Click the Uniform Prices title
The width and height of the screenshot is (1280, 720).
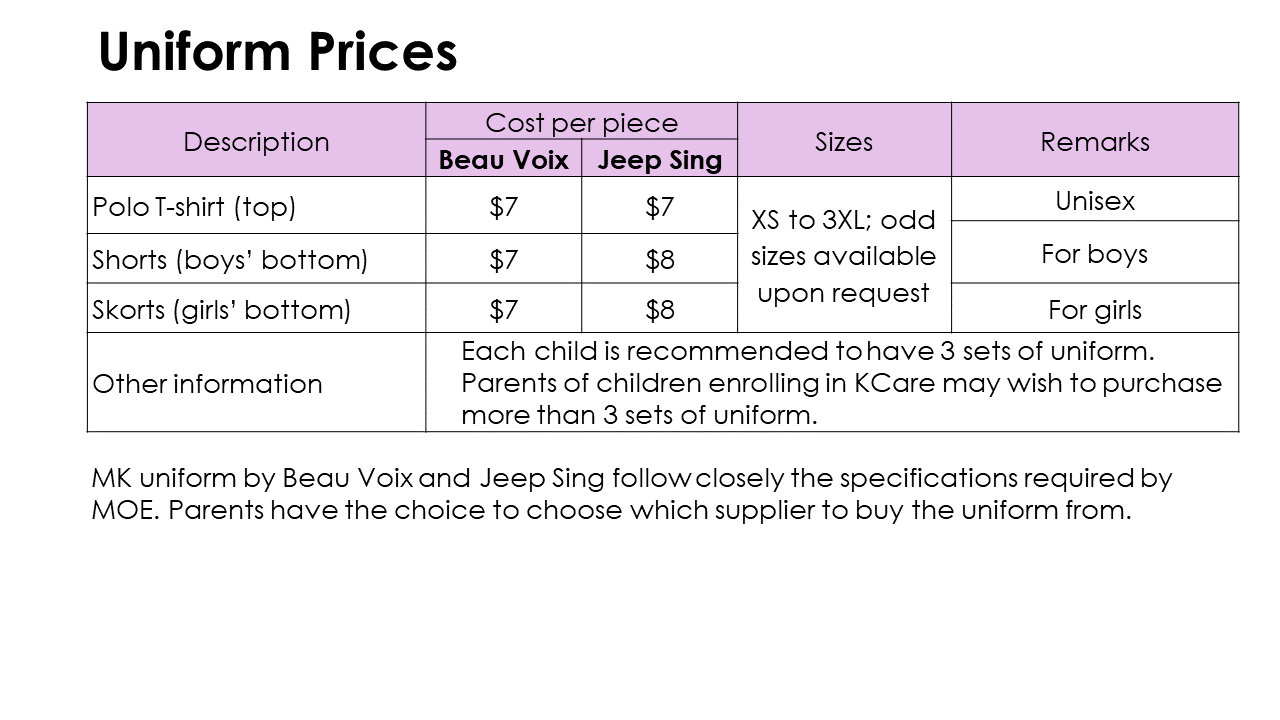pyautogui.click(x=277, y=52)
